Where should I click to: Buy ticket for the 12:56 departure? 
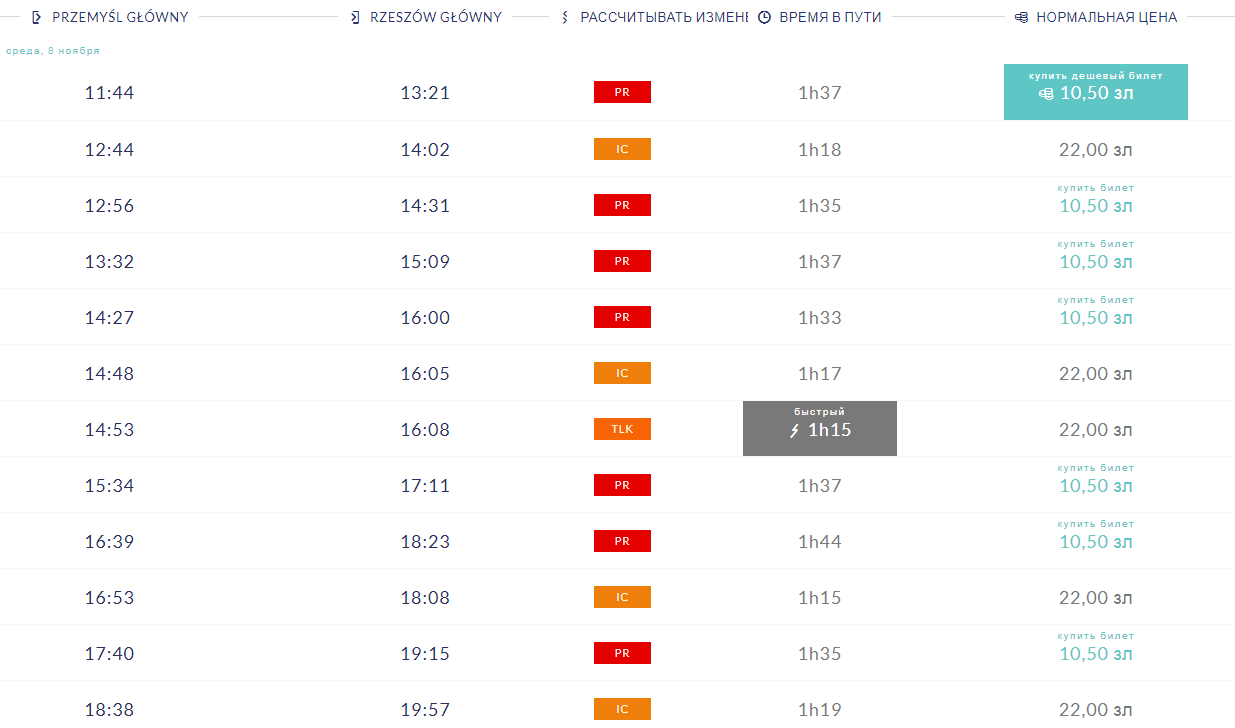[1096, 199]
